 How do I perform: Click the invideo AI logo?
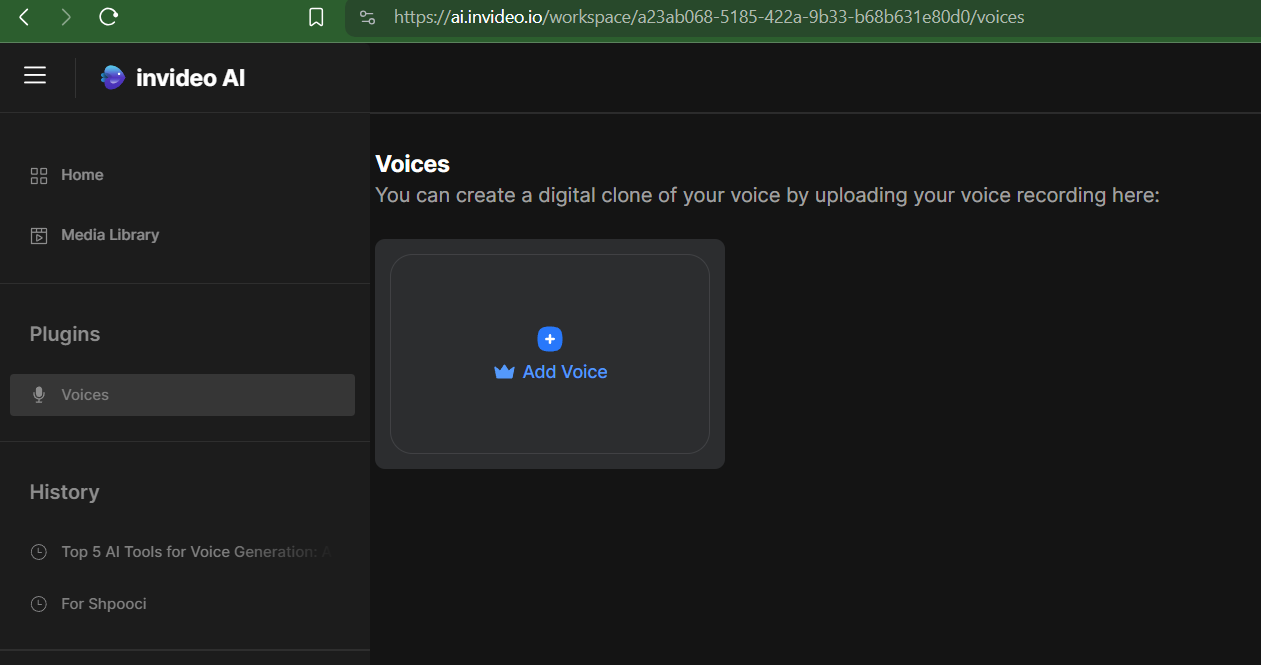(113, 77)
